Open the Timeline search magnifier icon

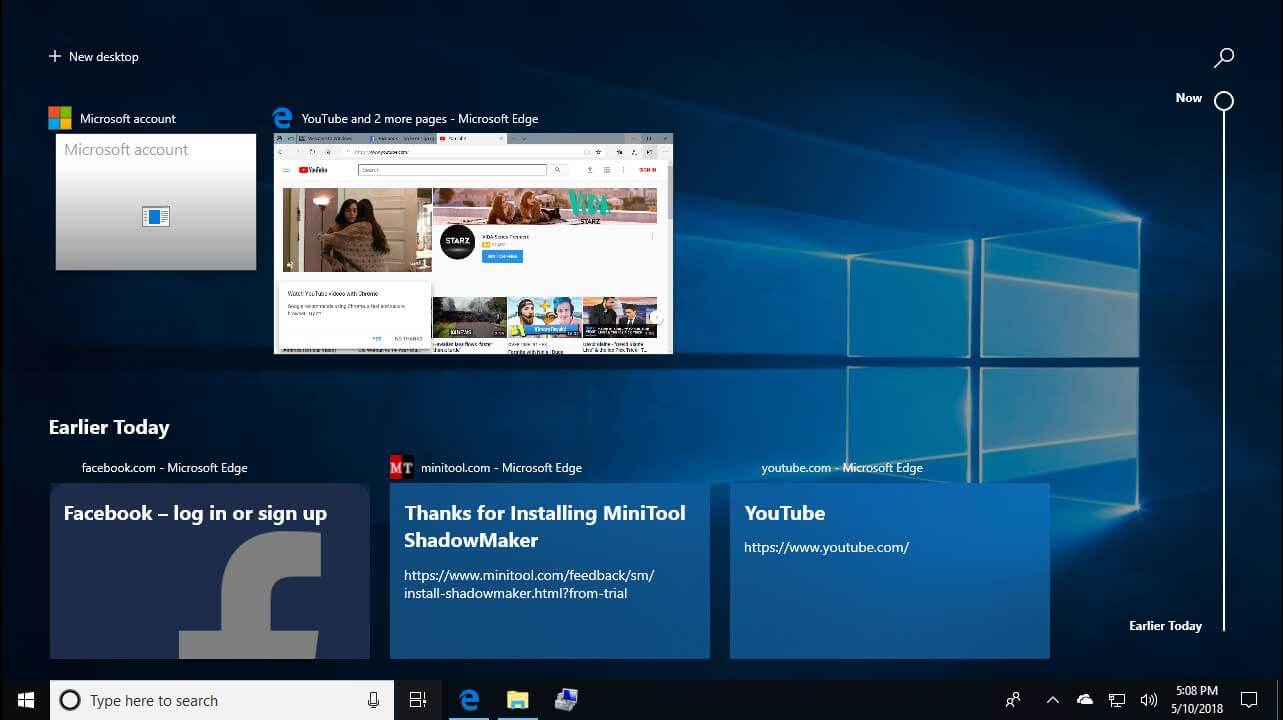(1223, 58)
